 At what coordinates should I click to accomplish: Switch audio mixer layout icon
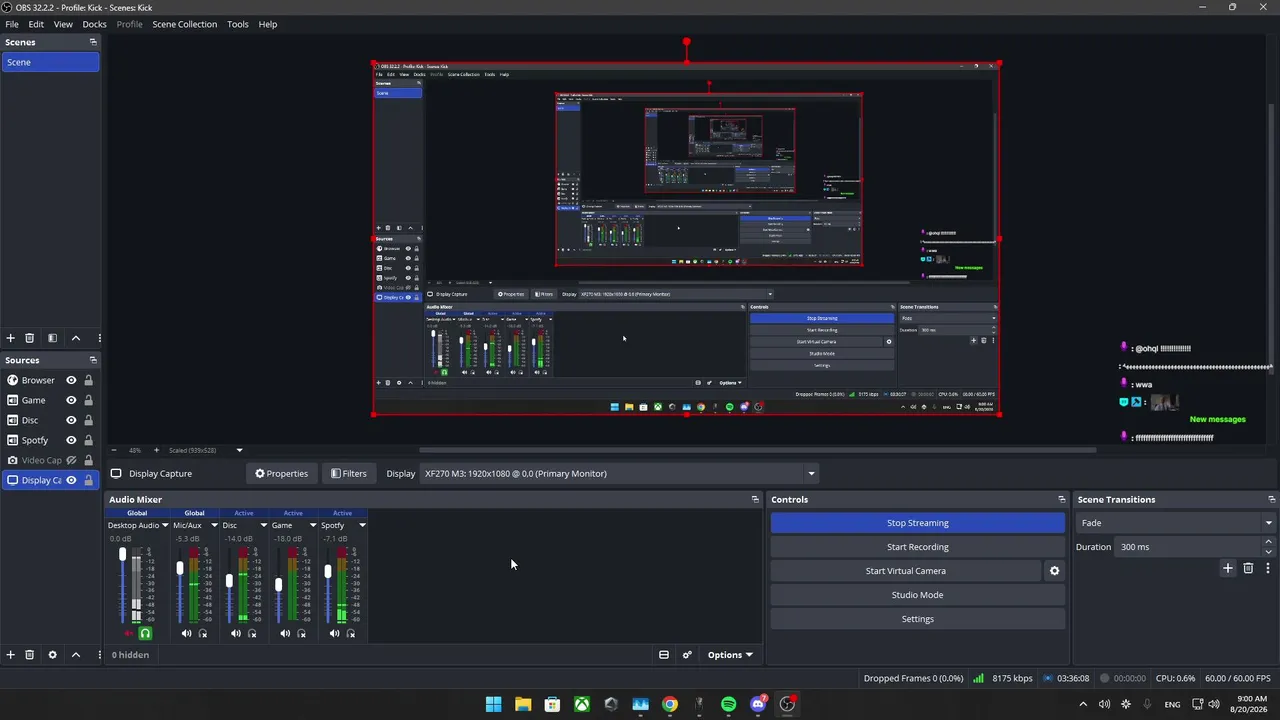pos(664,655)
